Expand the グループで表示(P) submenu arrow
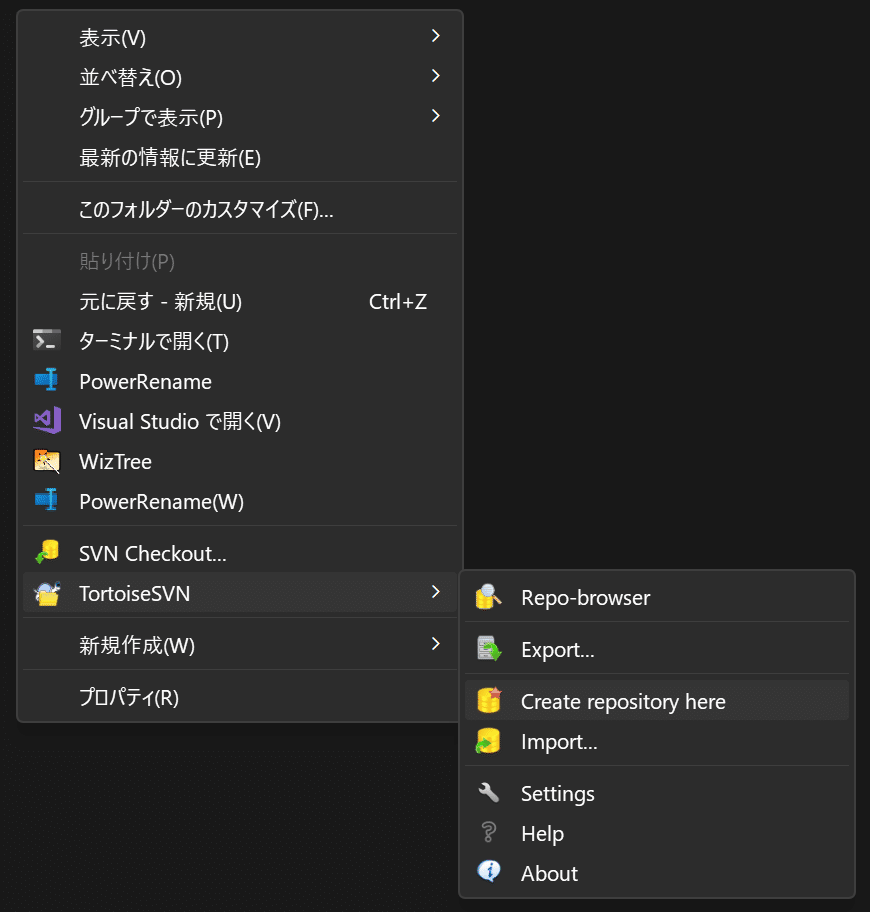 436,116
